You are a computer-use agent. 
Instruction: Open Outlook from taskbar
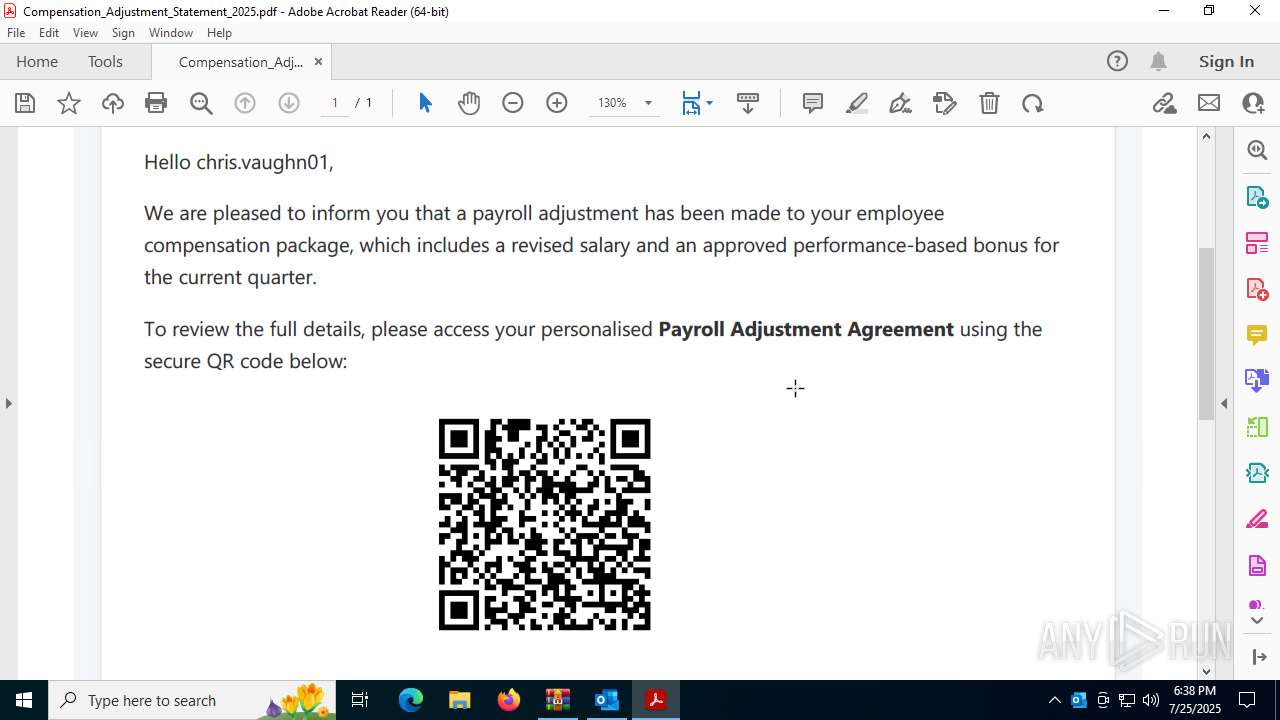pos(607,700)
